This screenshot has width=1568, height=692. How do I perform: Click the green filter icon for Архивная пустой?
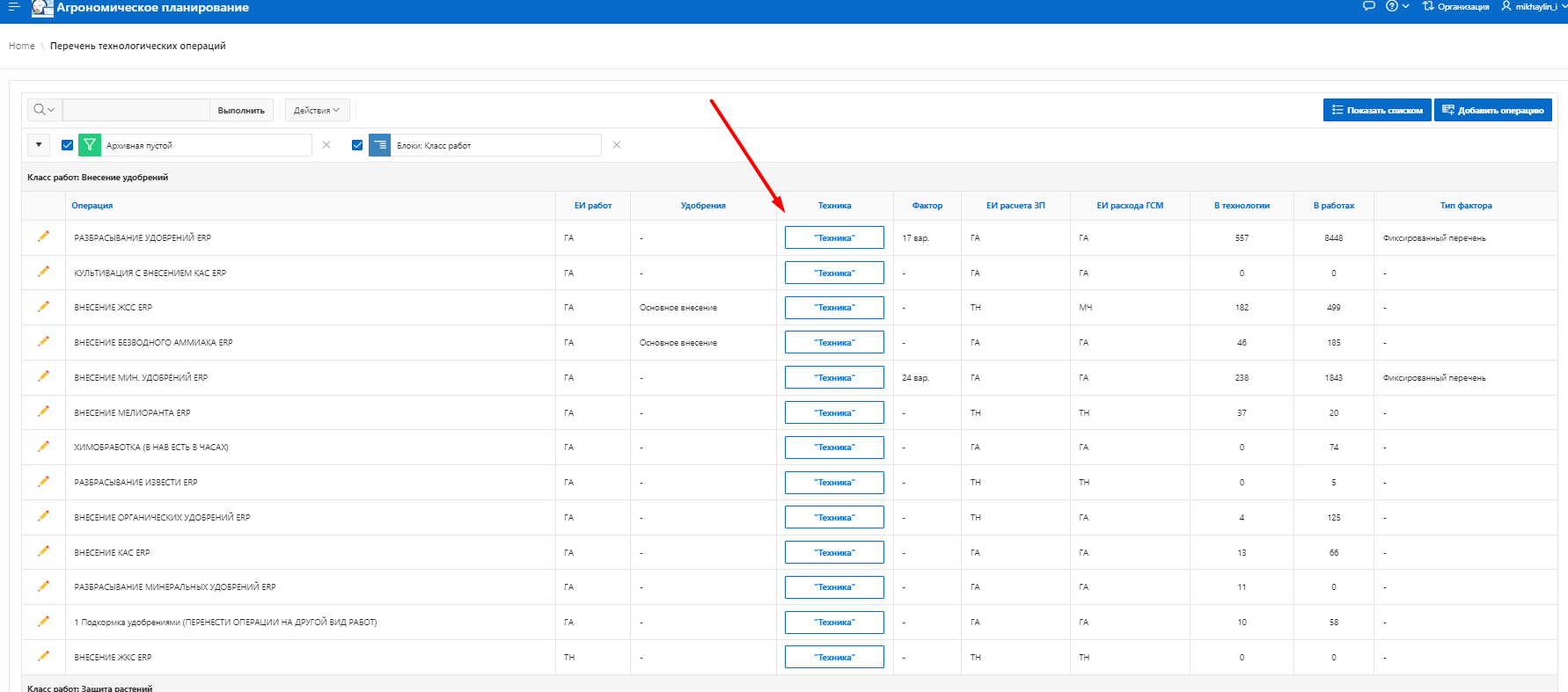tap(90, 145)
